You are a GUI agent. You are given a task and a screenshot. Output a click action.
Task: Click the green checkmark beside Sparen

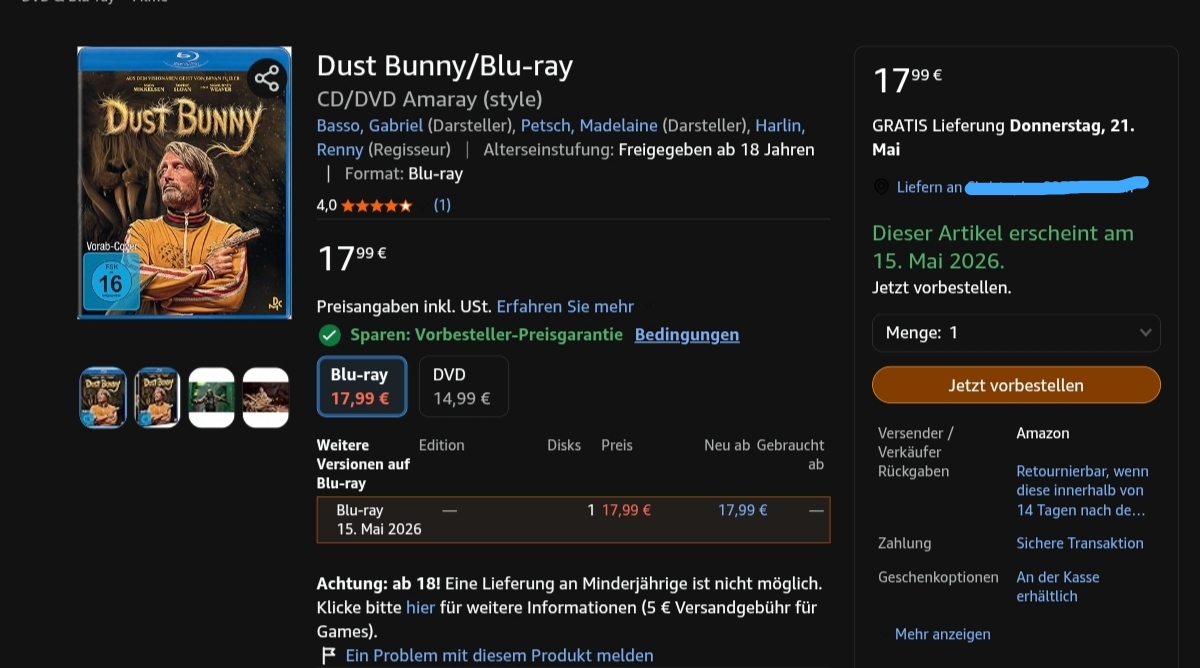coord(328,335)
